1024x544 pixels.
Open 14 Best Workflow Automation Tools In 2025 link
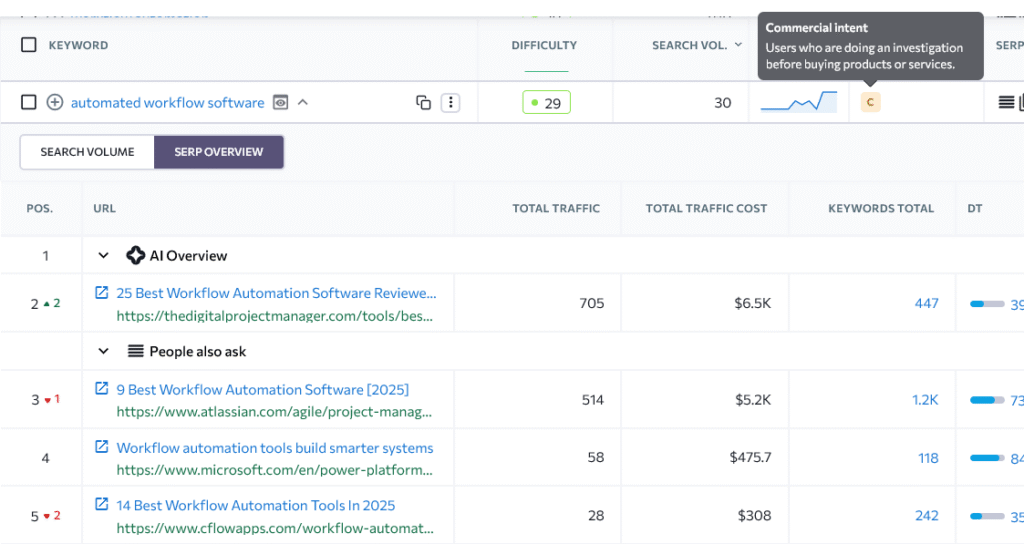(x=255, y=505)
